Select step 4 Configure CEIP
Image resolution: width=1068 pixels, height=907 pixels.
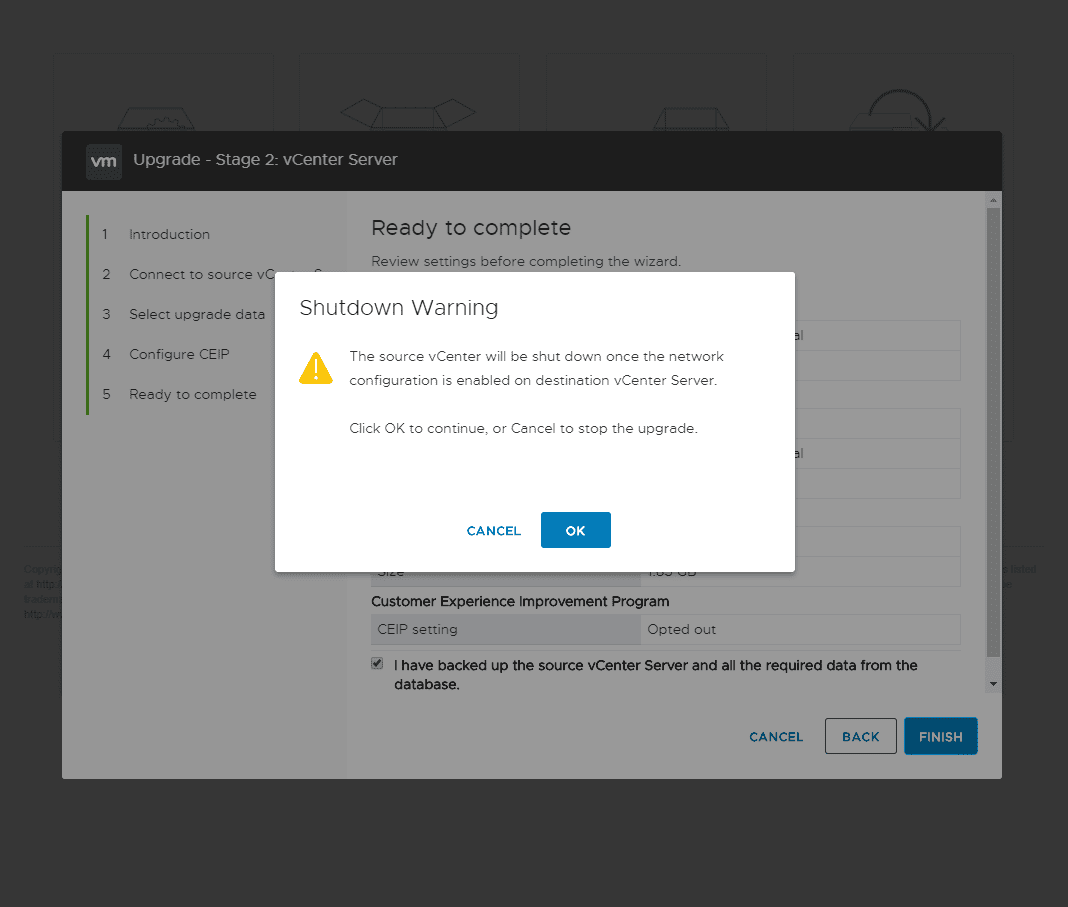click(x=166, y=354)
